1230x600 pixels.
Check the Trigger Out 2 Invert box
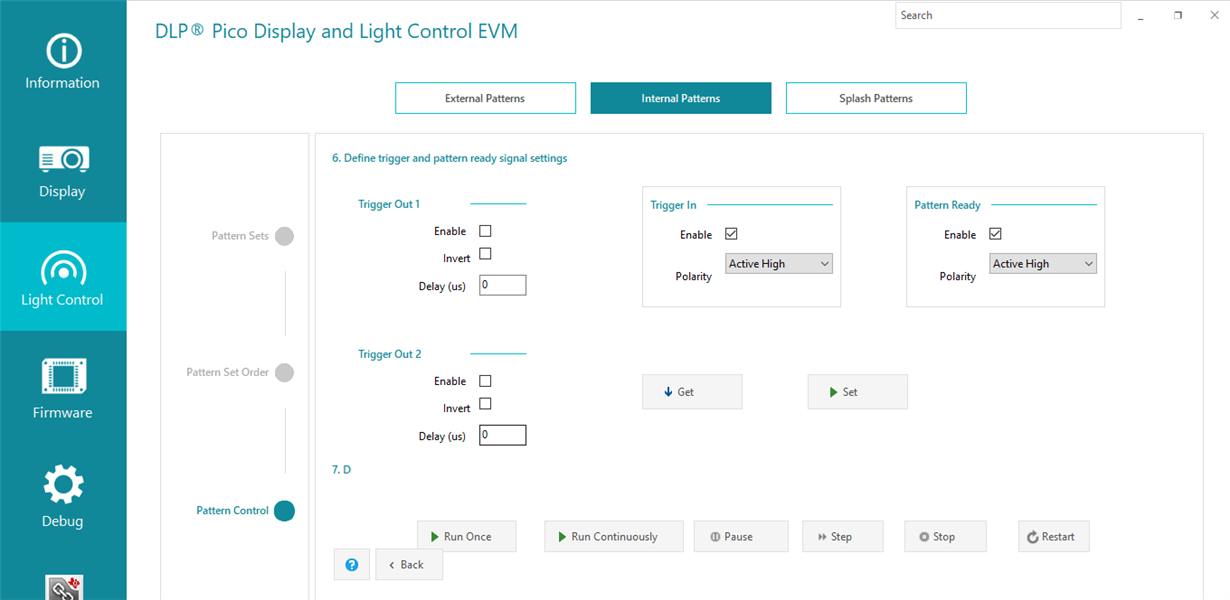point(485,404)
